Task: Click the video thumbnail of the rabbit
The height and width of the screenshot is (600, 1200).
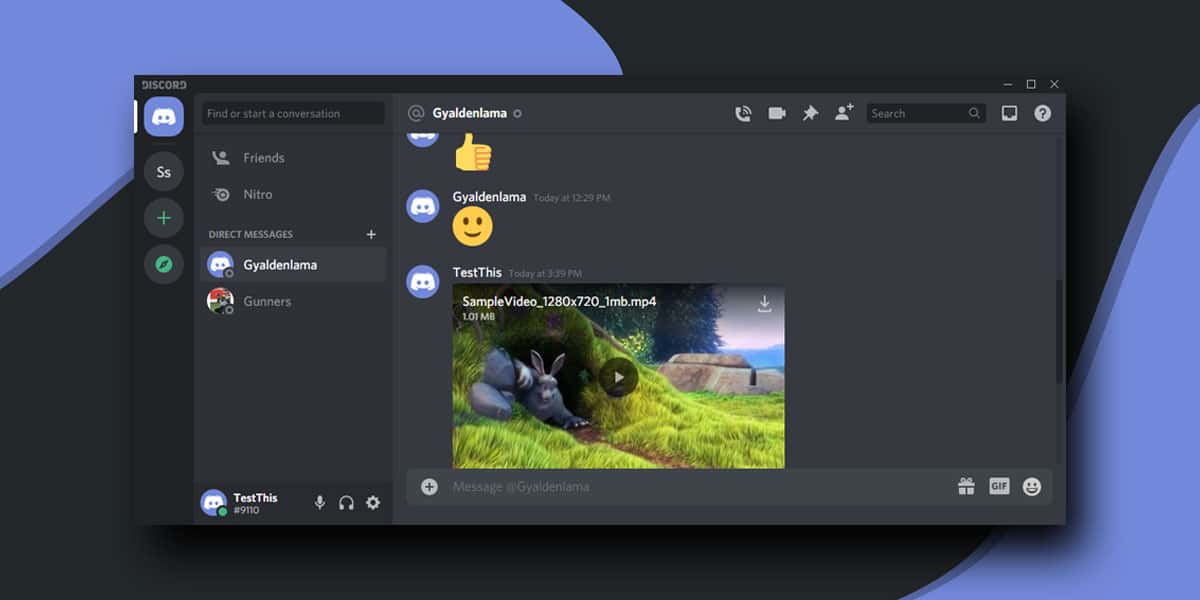Action: [x=619, y=376]
